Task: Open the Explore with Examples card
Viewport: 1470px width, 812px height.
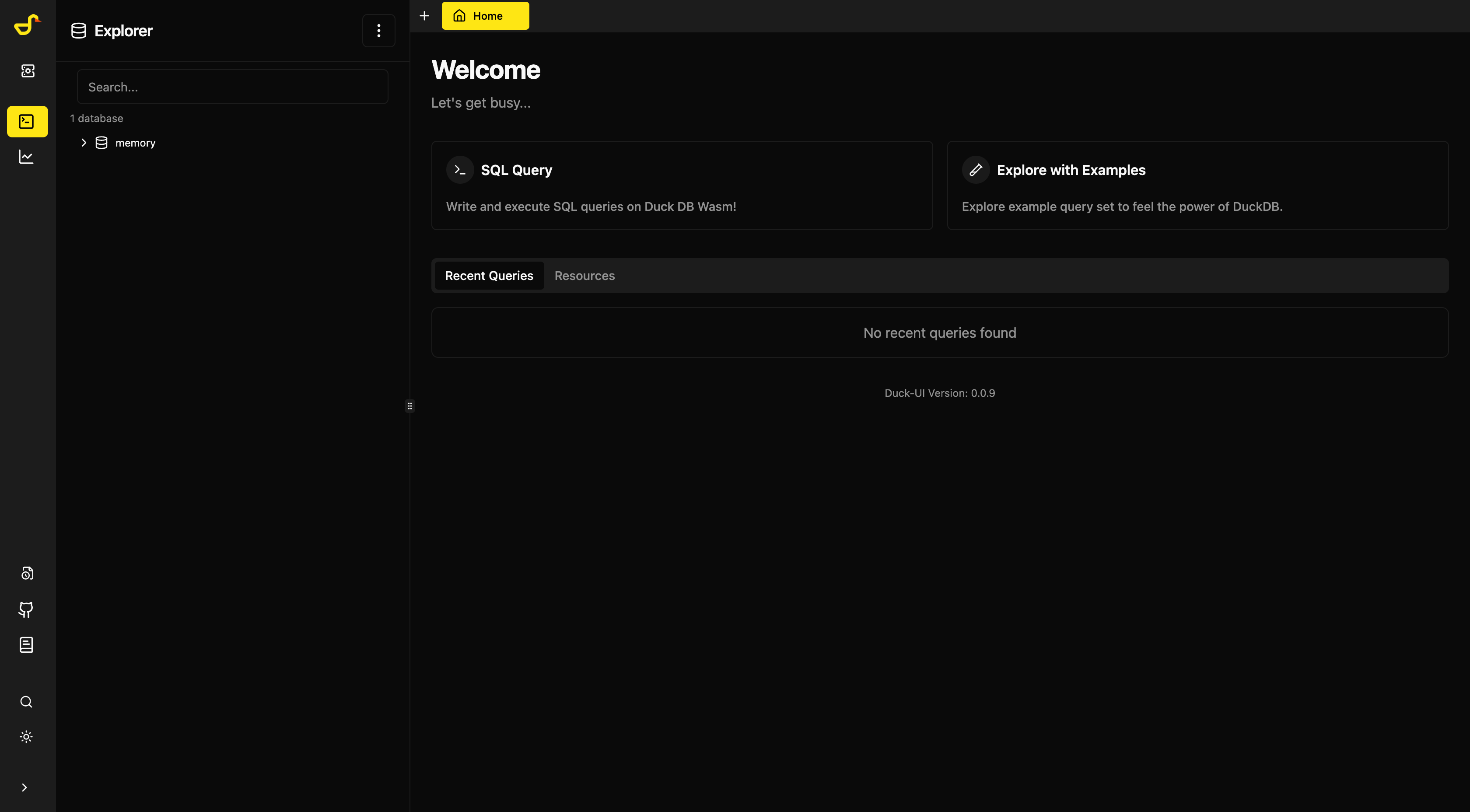Action: pos(1198,185)
